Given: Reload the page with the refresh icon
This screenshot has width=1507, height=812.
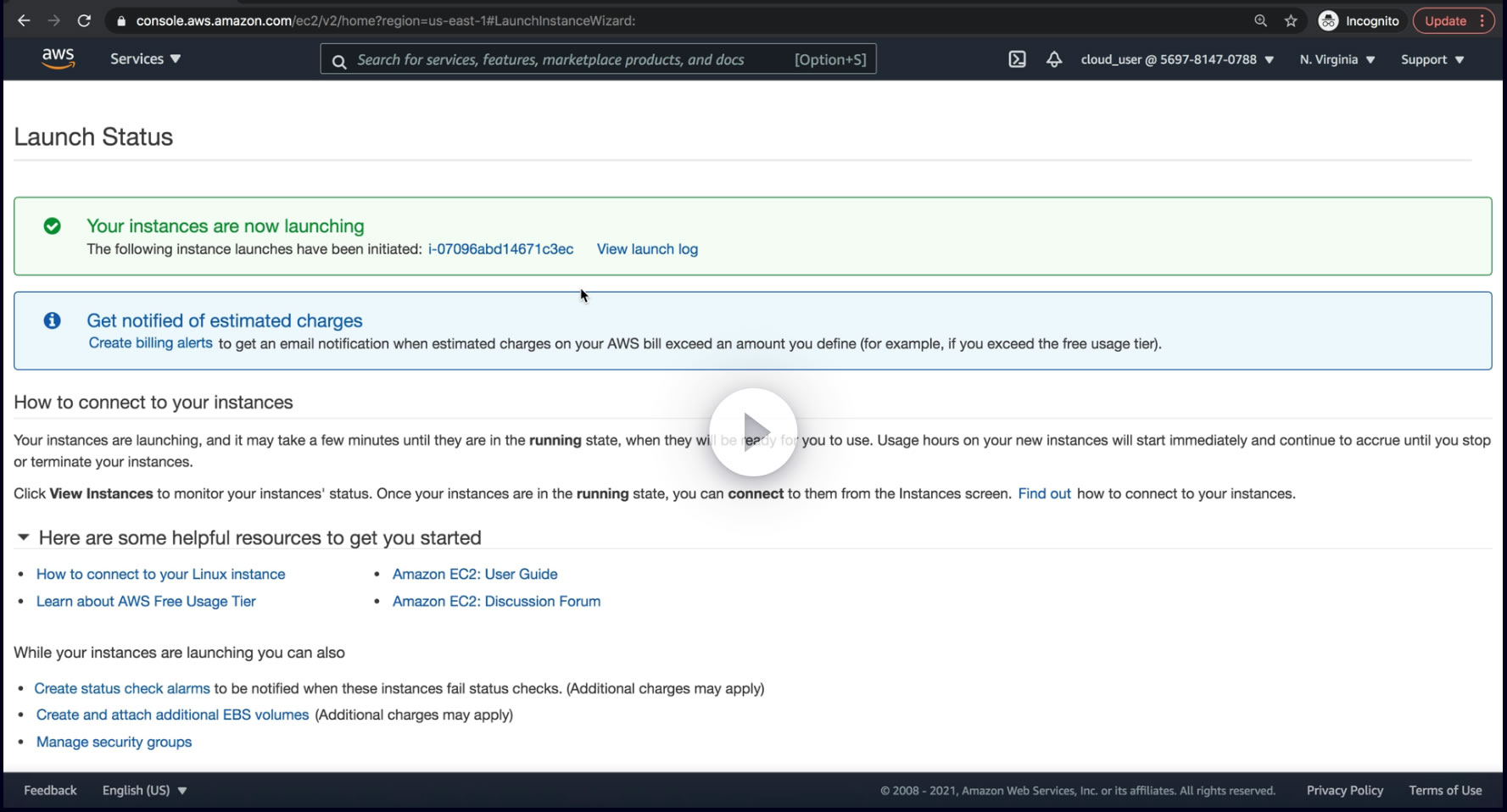Looking at the screenshot, I should click(x=84, y=20).
